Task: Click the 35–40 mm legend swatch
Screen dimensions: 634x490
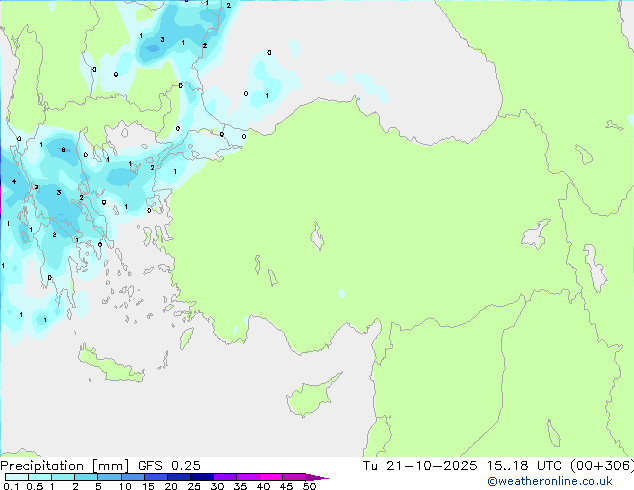Action: click(247, 477)
